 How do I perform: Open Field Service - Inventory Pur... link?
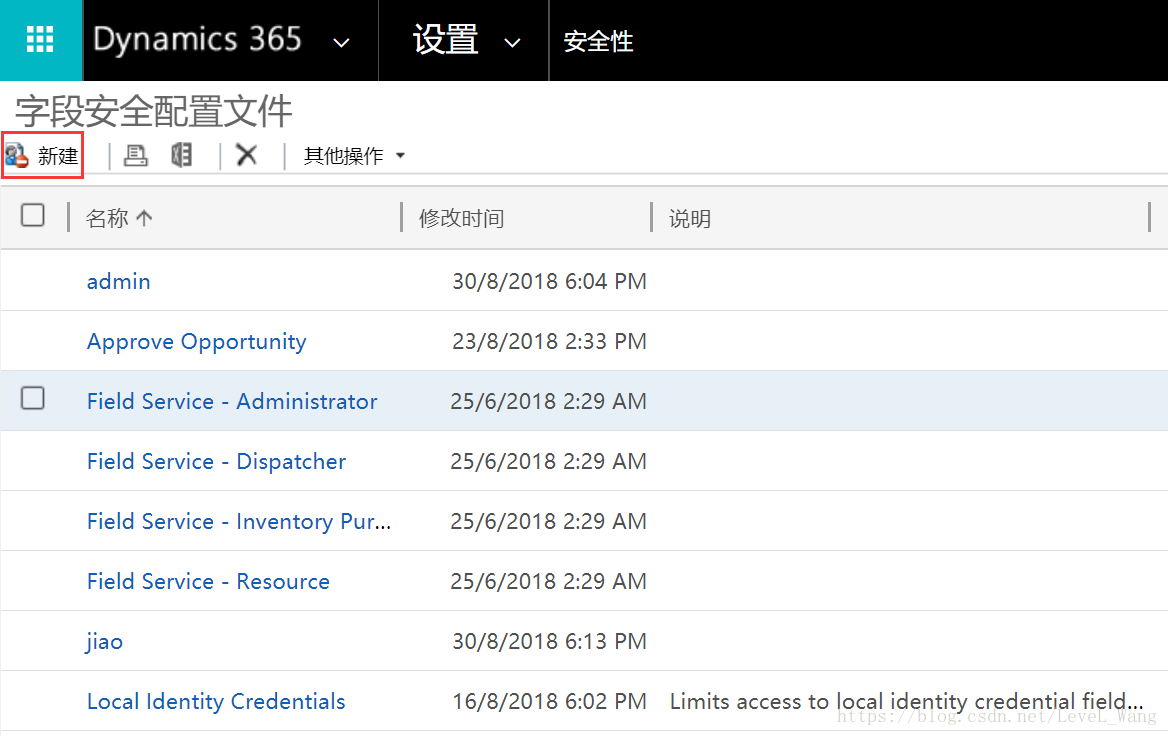[x=238, y=521]
